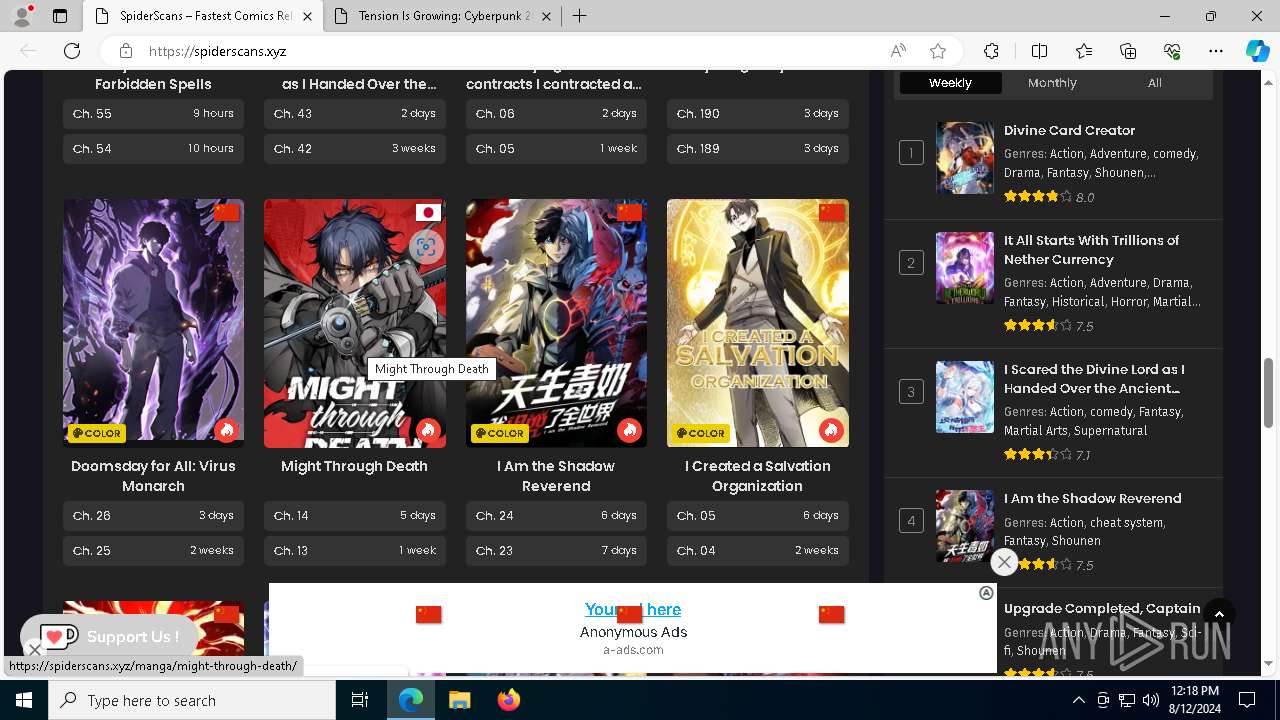
Task: Open the Favorites list icon
Action: point(1084,51)
